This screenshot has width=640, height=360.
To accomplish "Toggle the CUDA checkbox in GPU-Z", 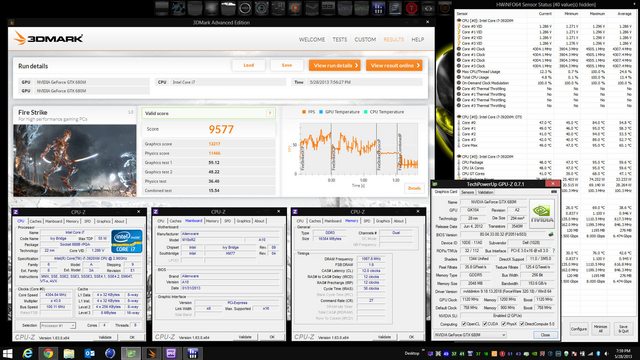I will 485,324.
